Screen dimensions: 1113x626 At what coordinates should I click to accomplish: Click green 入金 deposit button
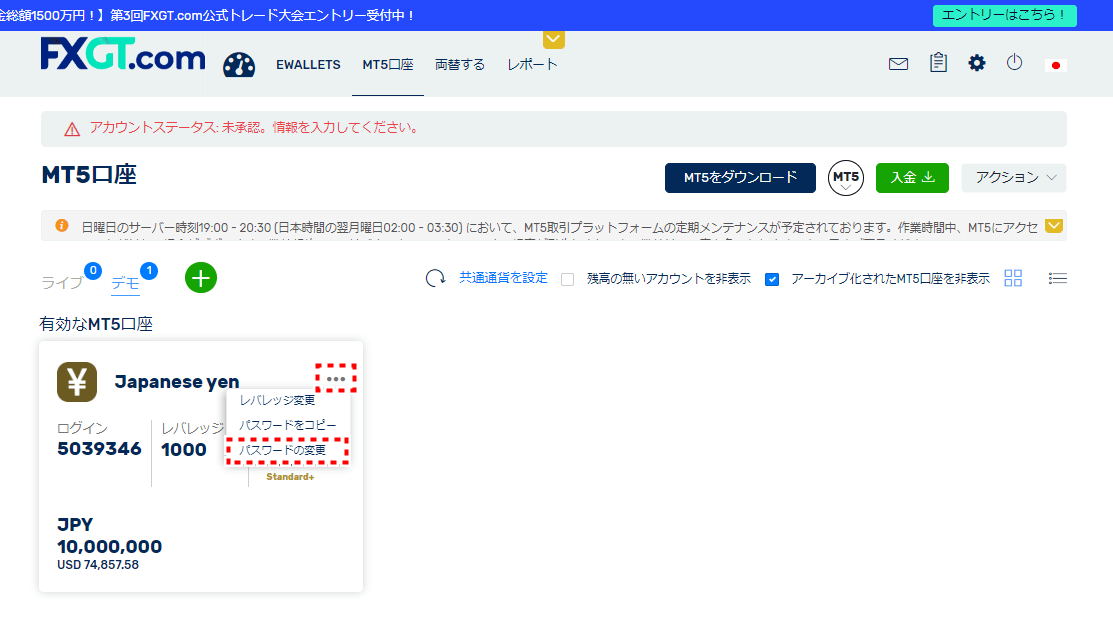(912, 177)
